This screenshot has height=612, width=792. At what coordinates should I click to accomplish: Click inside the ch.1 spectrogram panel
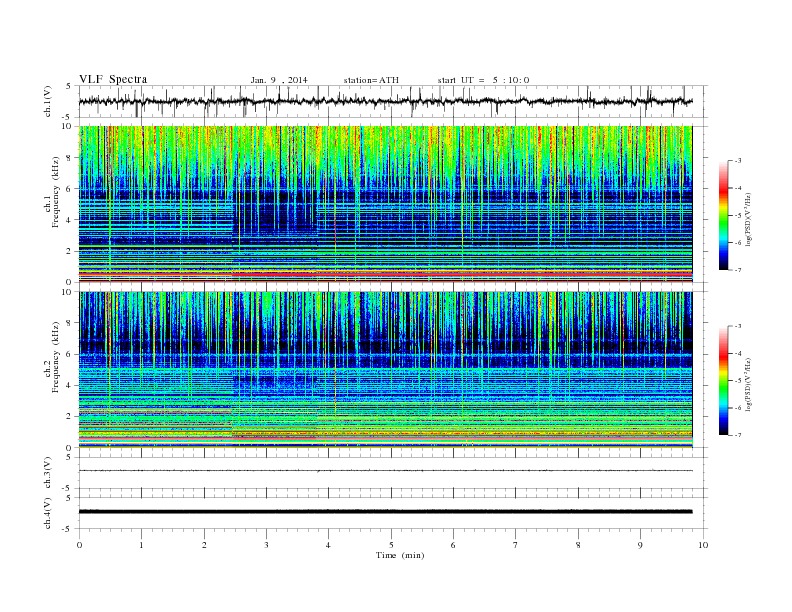click(x=385, y=204)
